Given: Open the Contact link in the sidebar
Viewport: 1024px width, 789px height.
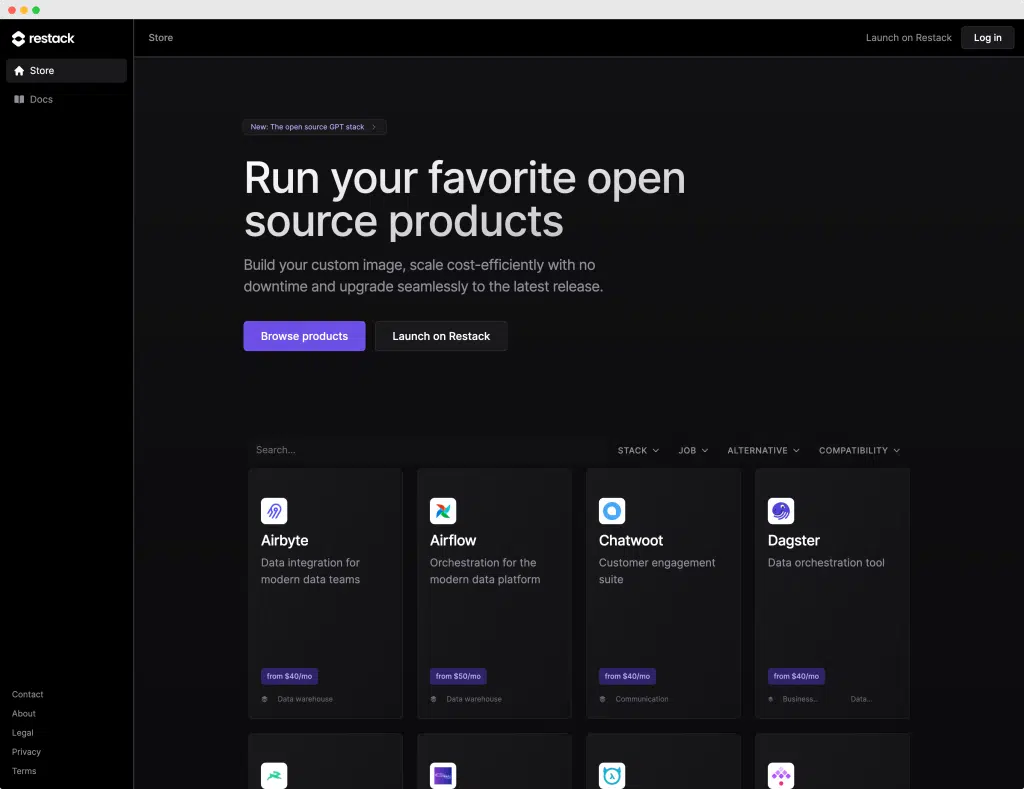Looking at the screenshot, I should point(27,694).
